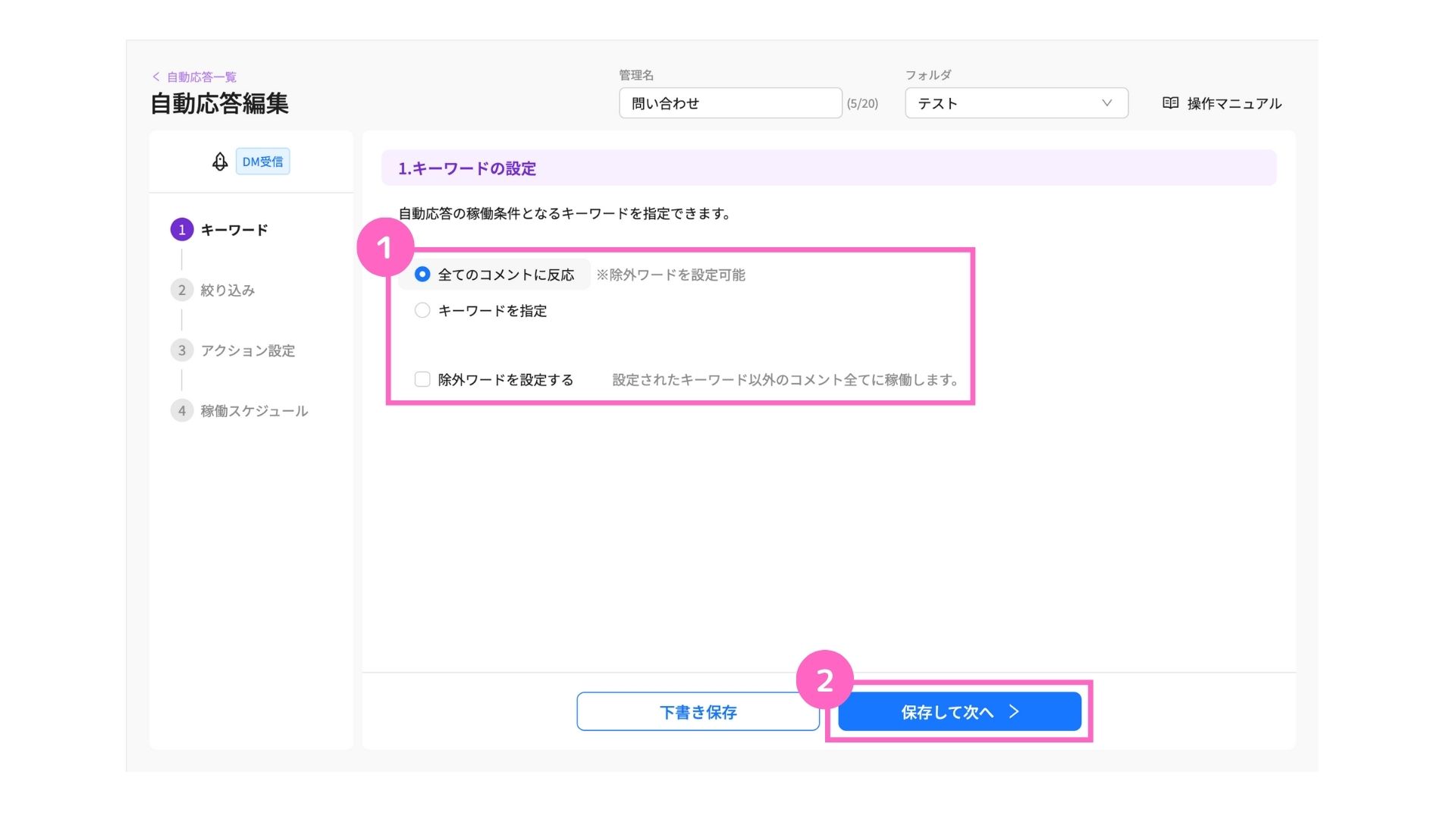This screenshot has height=819, width=1456.
Task: Click the (5/20) character count text
Action: 862,104
